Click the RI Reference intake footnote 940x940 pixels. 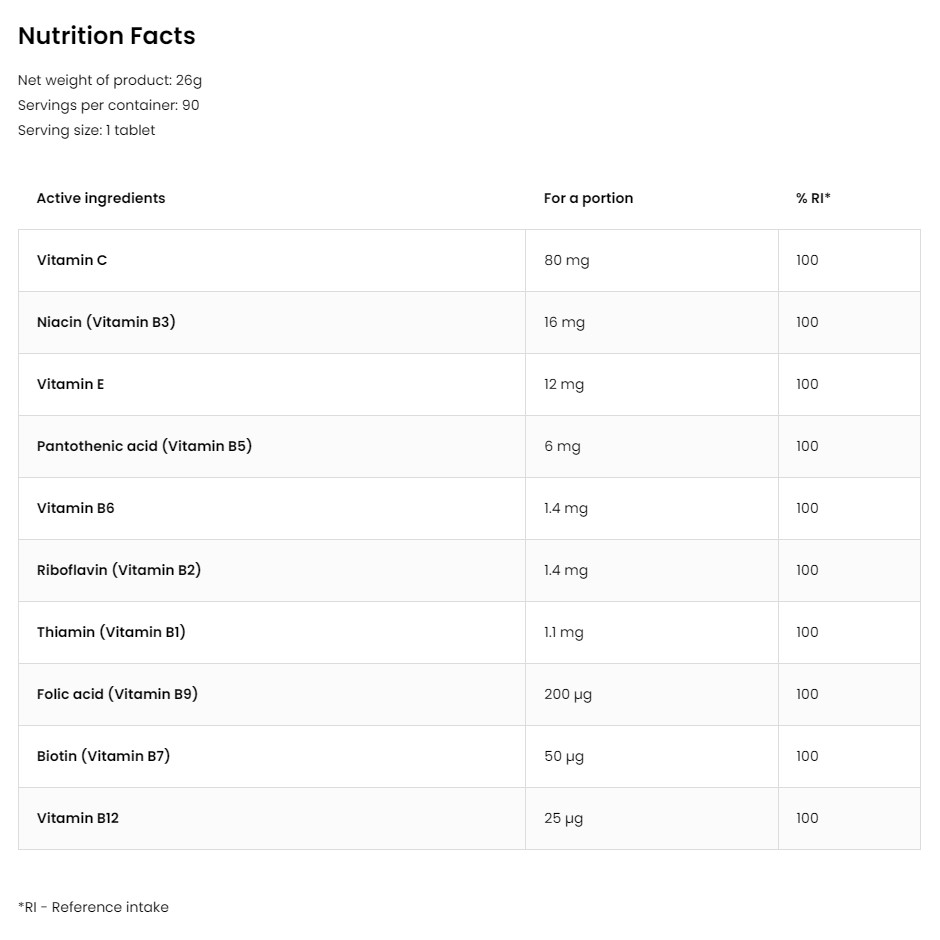click(94, 907)
